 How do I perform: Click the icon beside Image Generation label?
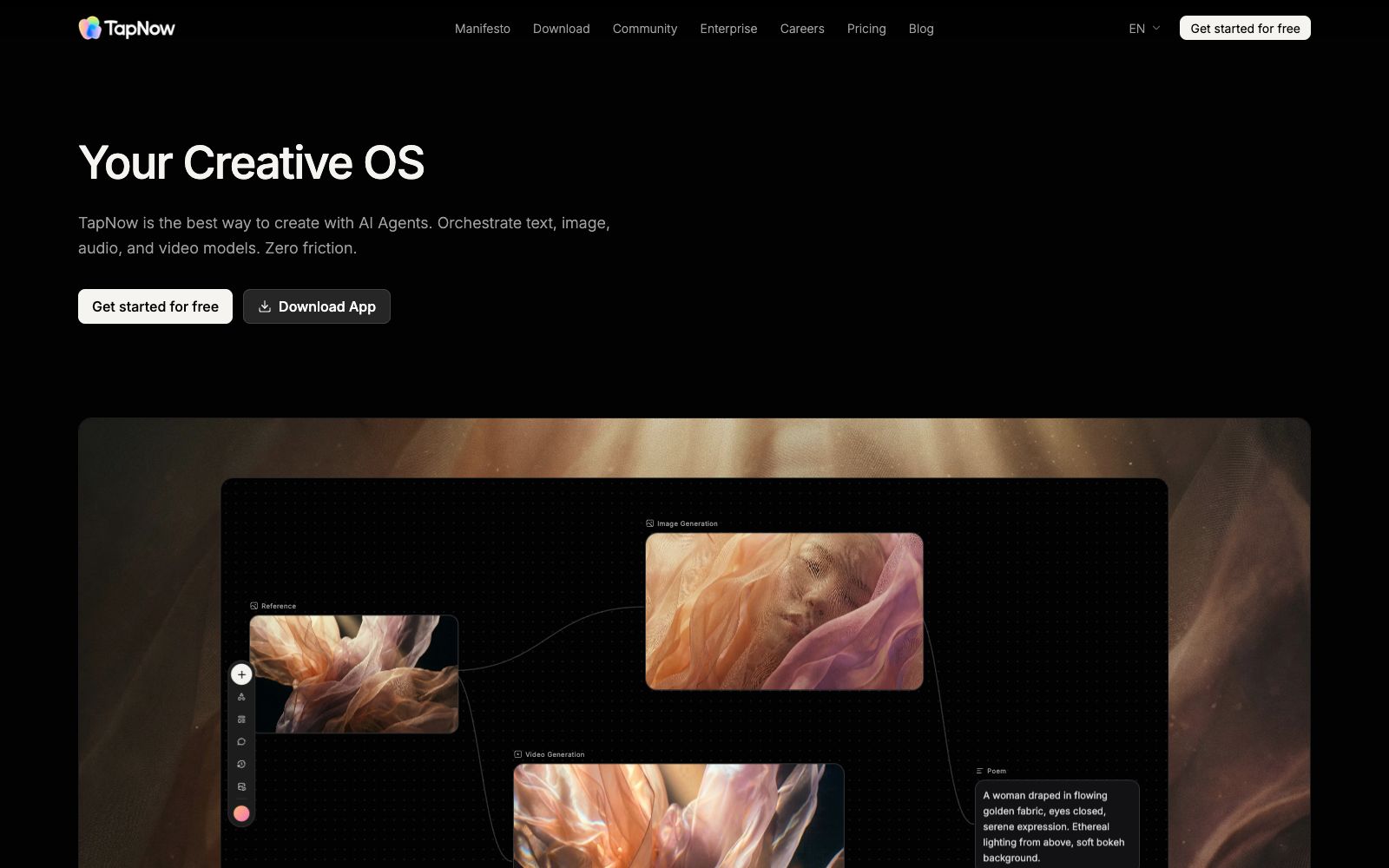tap(649, 523)
